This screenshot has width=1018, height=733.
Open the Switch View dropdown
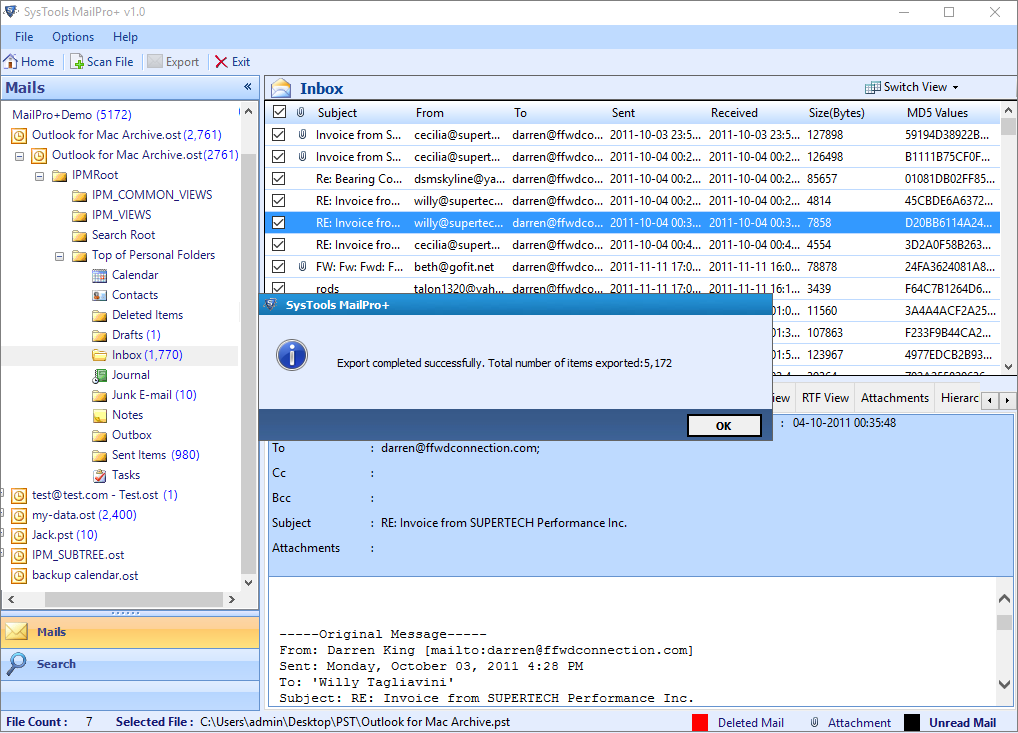(x=912, y=87)
